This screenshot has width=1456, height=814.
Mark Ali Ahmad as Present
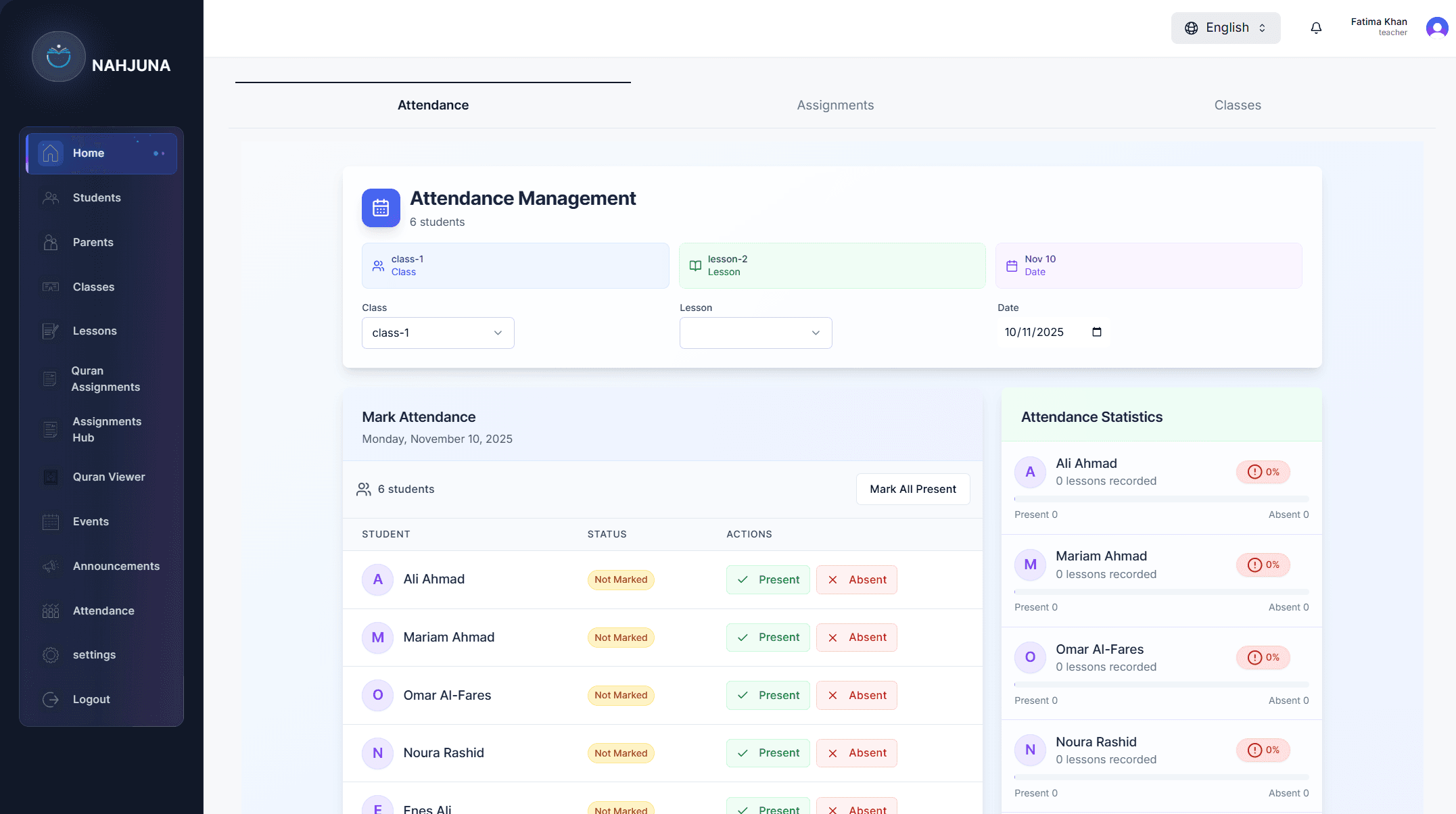point(768,580)
